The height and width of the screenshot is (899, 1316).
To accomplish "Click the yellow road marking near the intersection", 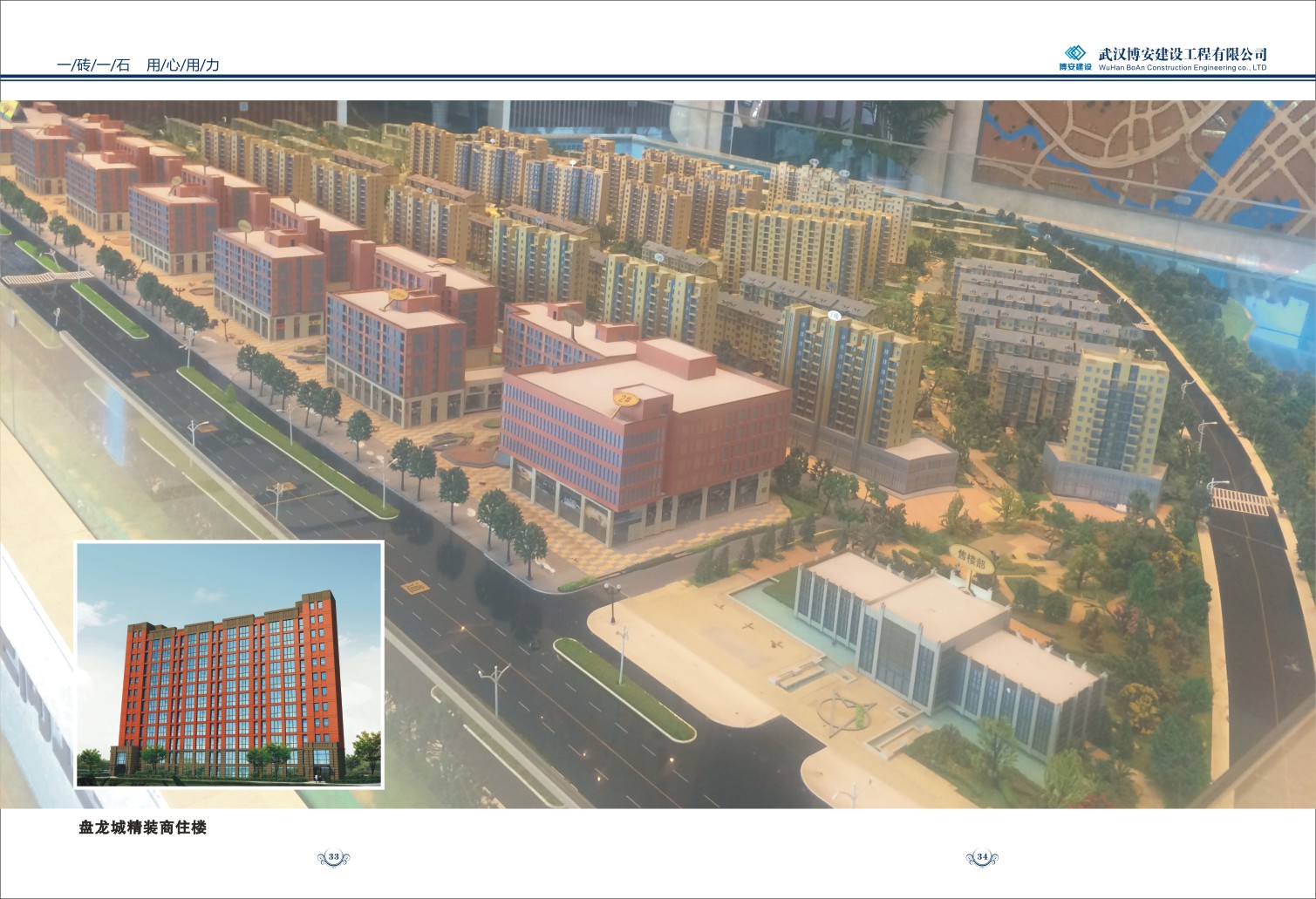I will tap(416, 587).
